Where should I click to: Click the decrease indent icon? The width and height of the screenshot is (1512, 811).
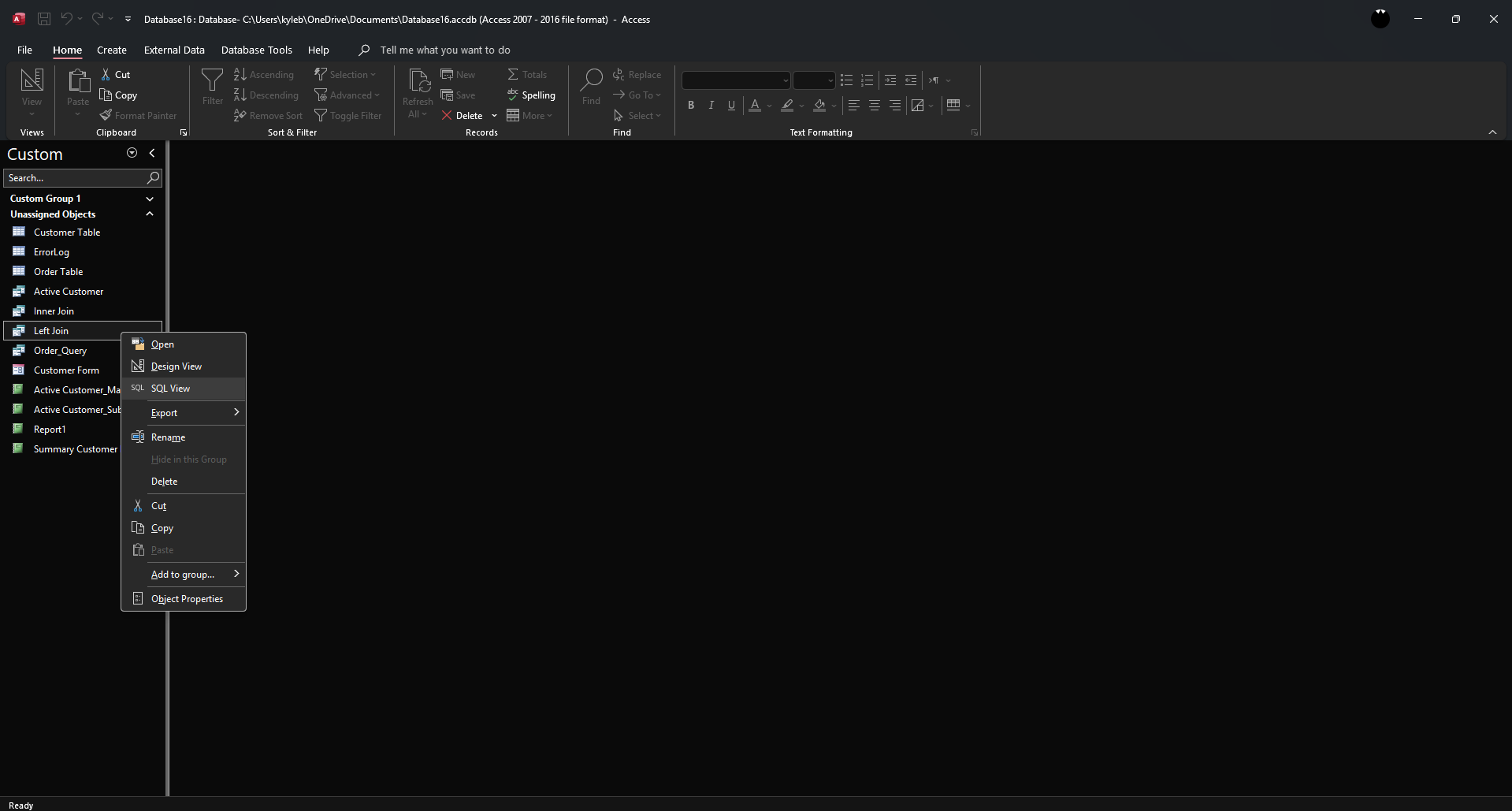point(911,80)
